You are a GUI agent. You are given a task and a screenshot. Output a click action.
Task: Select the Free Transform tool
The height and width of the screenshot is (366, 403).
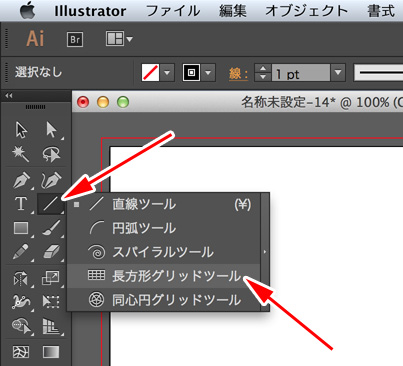point(51,302)
